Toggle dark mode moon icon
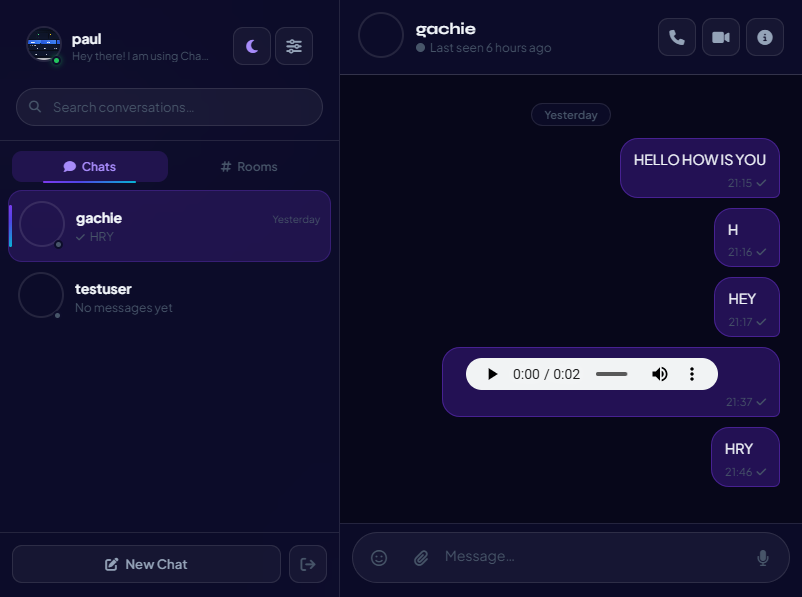 coord(252,46)
